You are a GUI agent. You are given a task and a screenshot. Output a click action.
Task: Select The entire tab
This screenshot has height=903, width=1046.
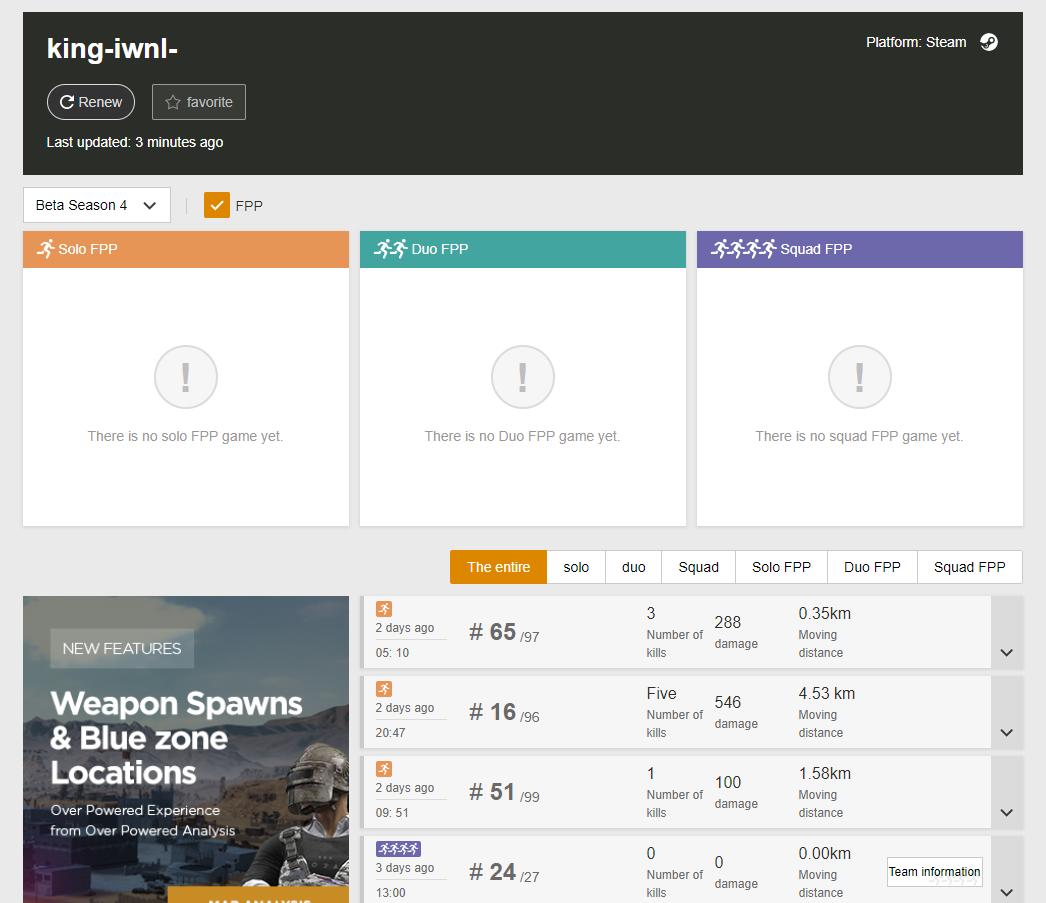tap(498, 567)
